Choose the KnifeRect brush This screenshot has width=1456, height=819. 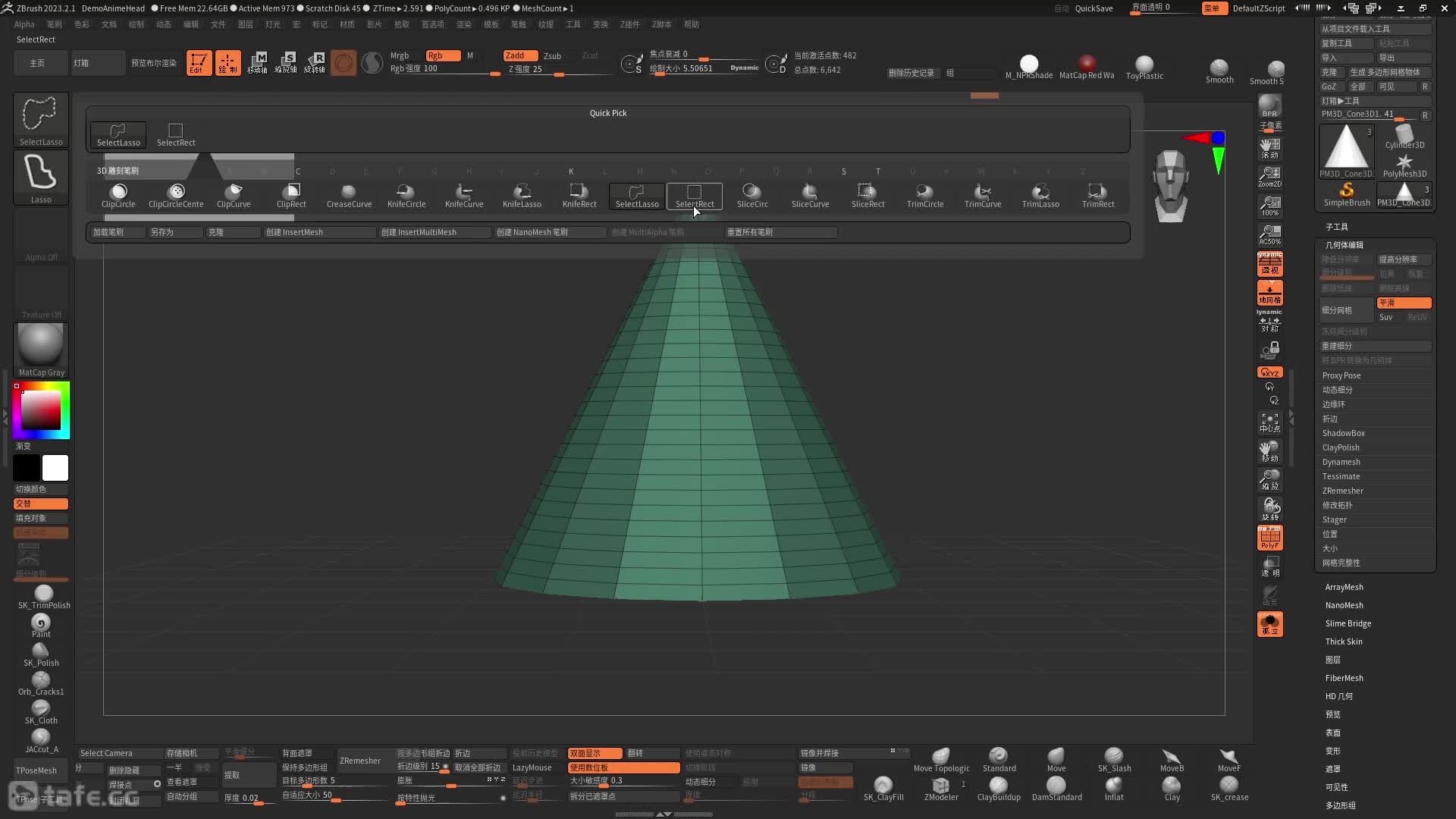tap(579, 196)
